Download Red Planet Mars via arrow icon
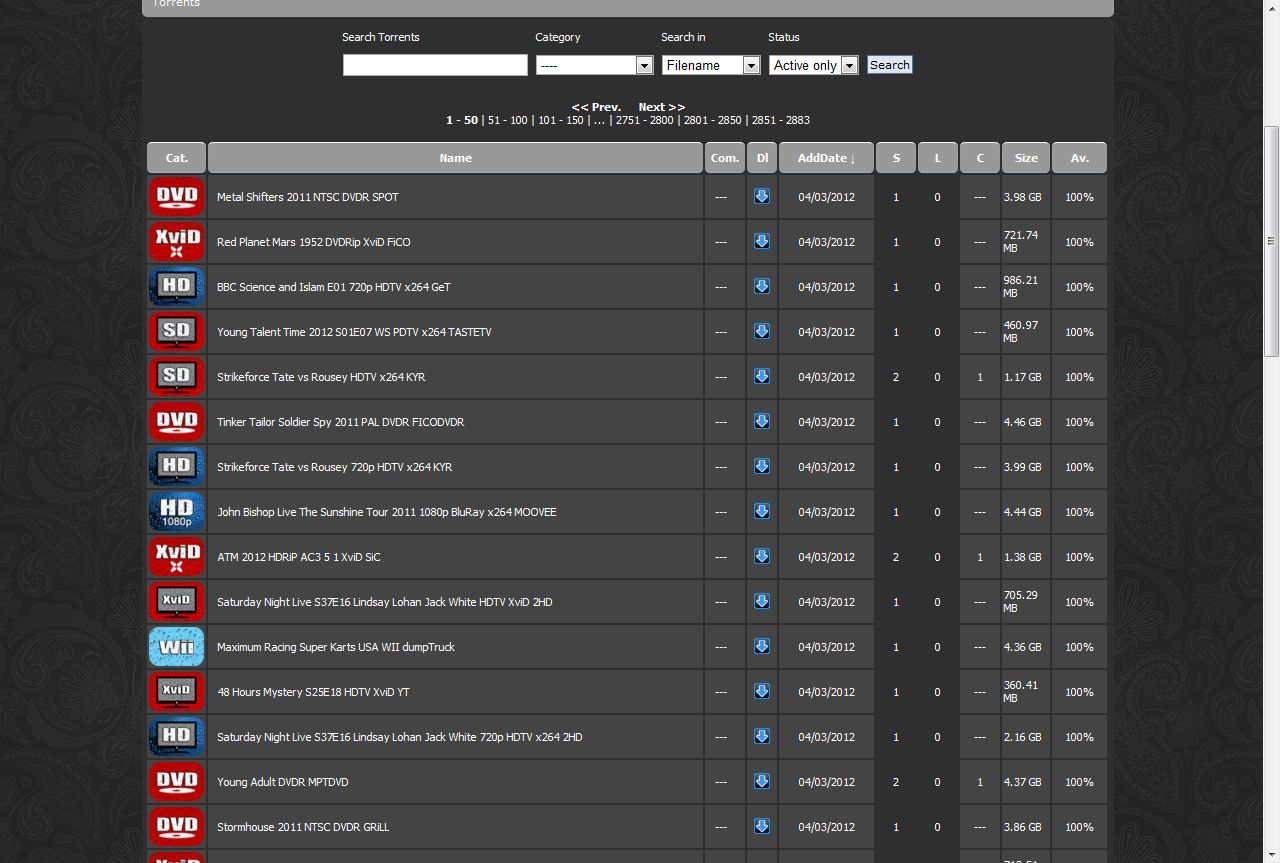1280x863 pixels. tap(762, 241)
